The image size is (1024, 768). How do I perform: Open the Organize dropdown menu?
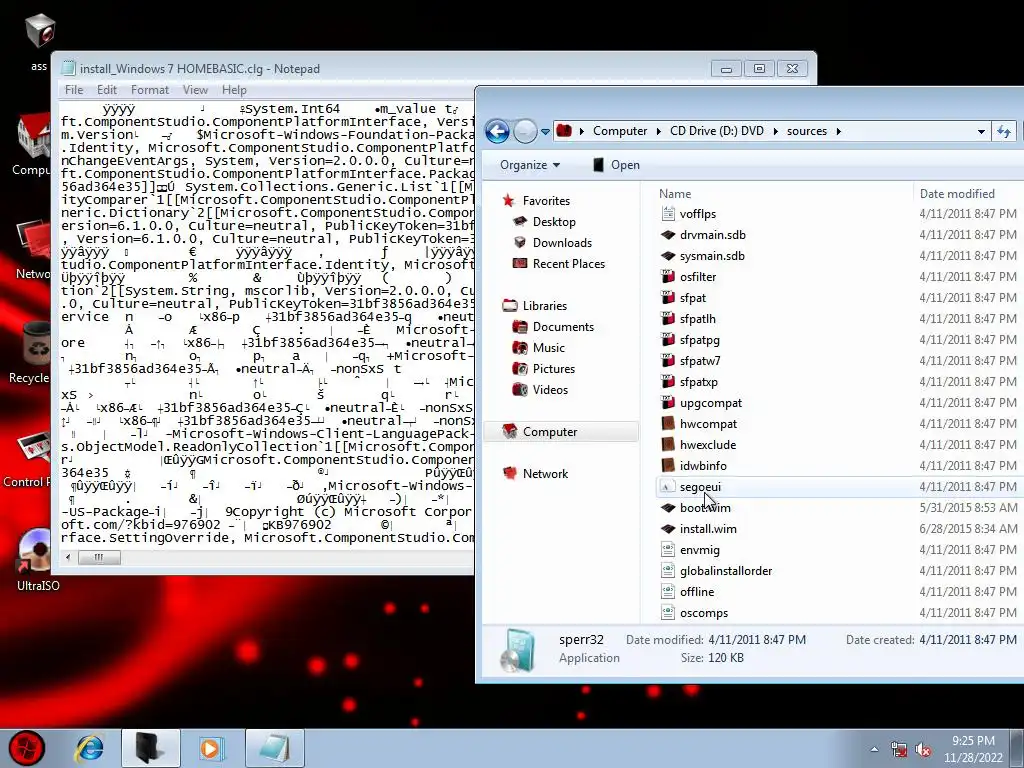point(530,165)
